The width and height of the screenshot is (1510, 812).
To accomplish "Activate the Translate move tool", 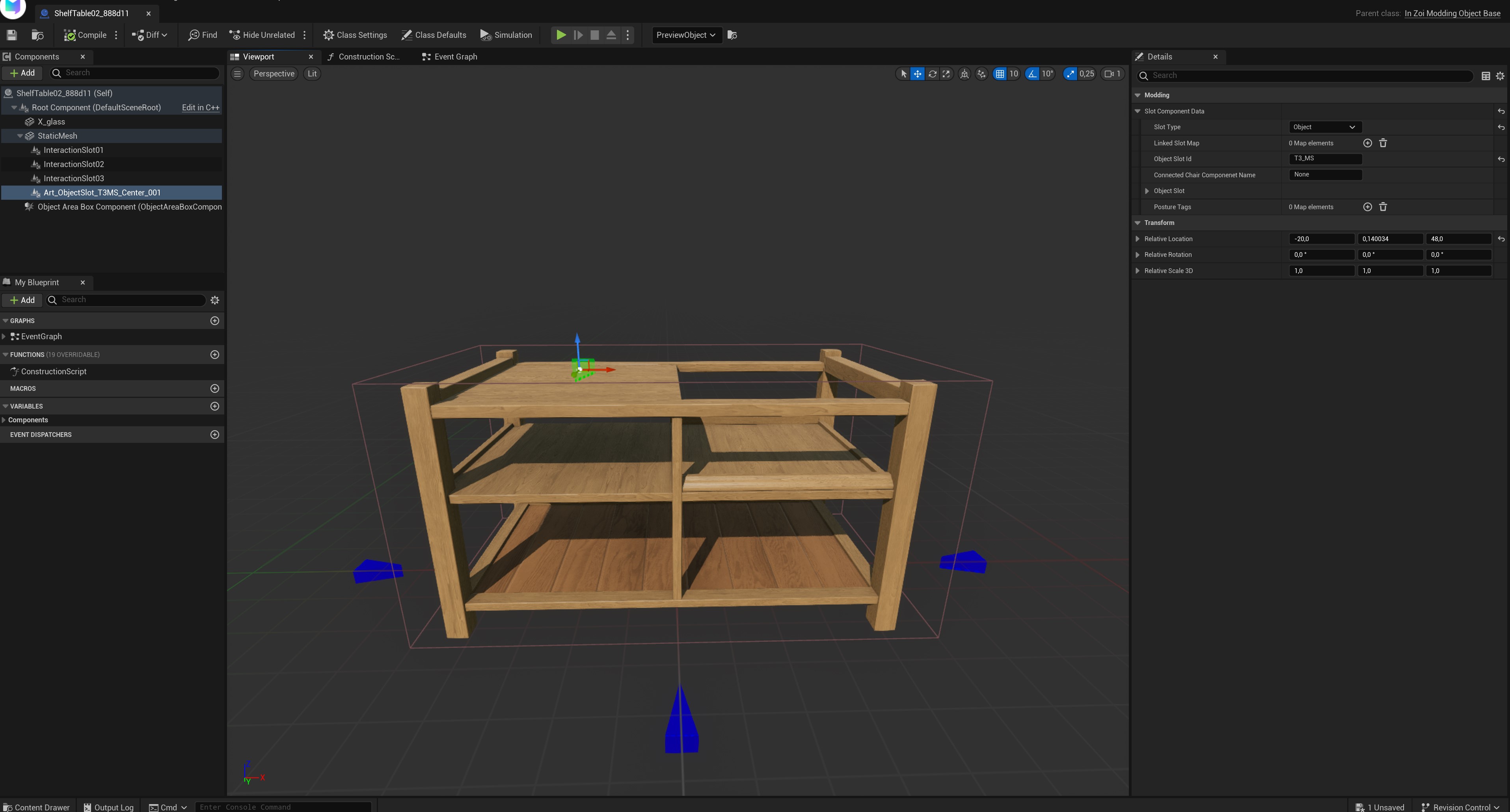I will (917, 74).
